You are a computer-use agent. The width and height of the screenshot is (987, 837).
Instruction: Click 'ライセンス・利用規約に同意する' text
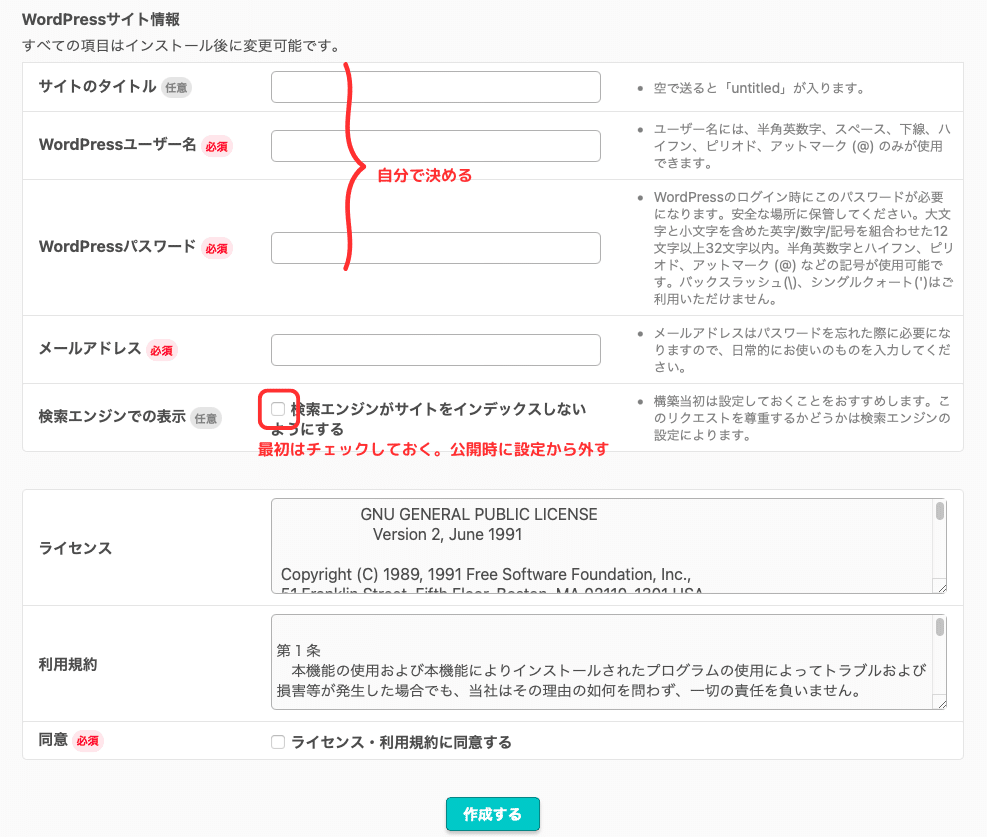[401, 743]
